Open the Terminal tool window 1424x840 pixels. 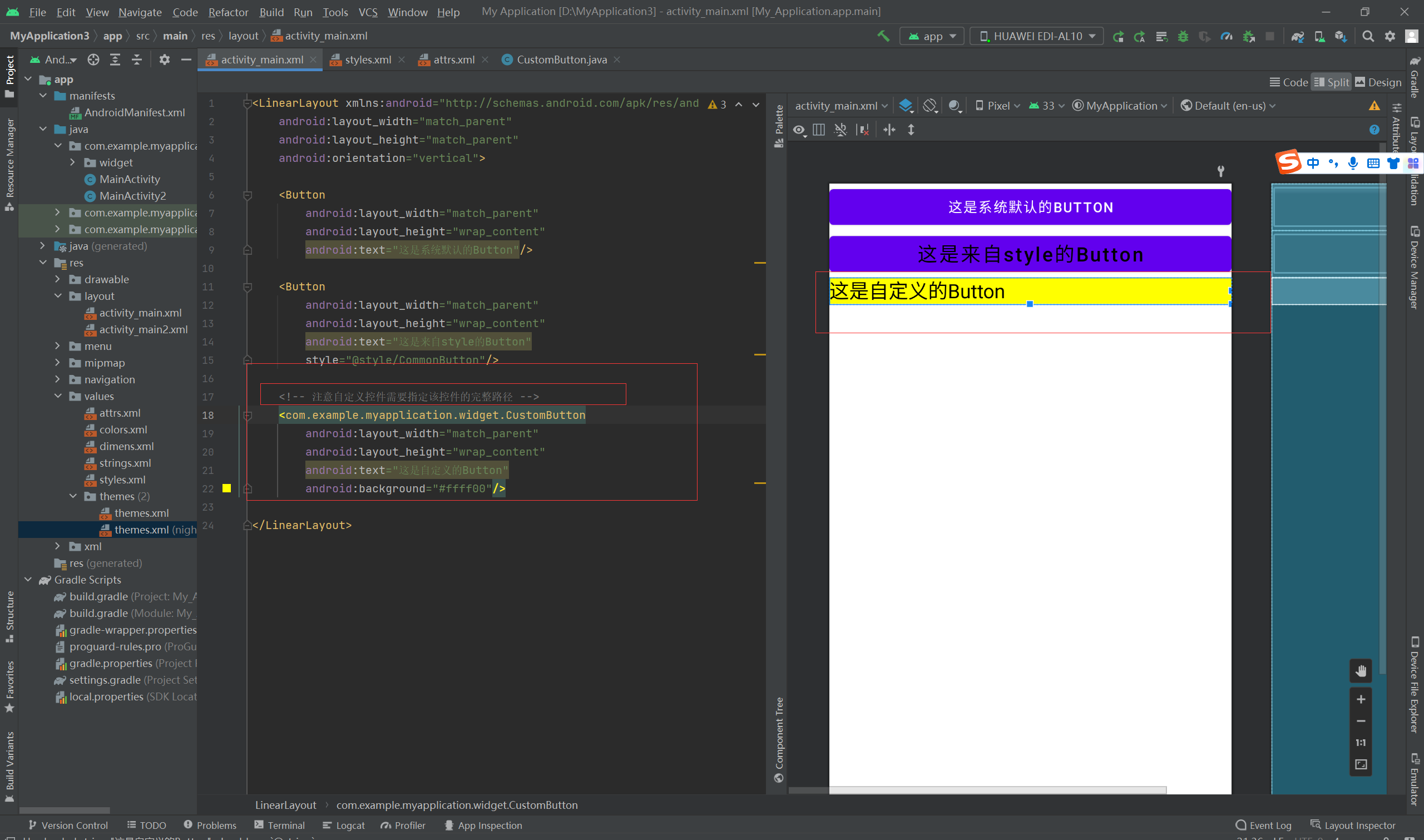280,826
